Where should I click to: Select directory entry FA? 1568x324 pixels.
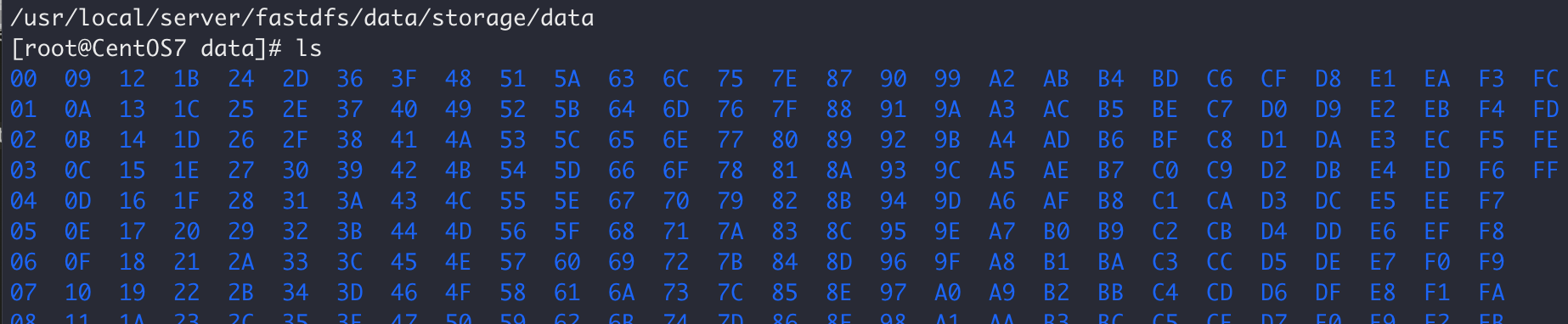coord(1492,293)
